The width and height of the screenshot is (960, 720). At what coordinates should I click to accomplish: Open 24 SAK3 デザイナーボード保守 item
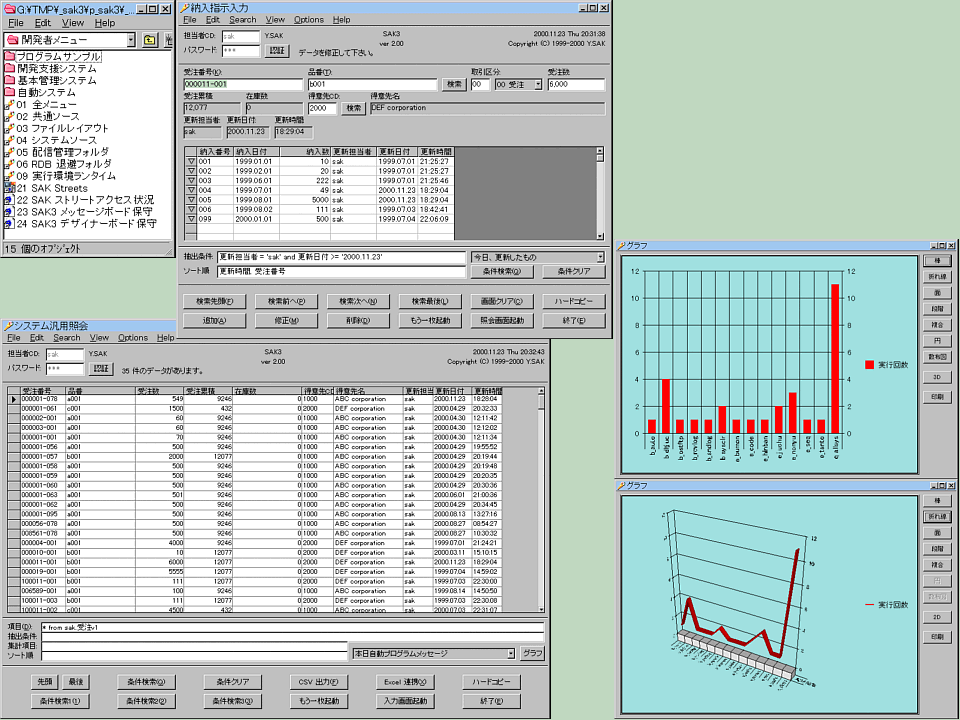pos(85,224)
